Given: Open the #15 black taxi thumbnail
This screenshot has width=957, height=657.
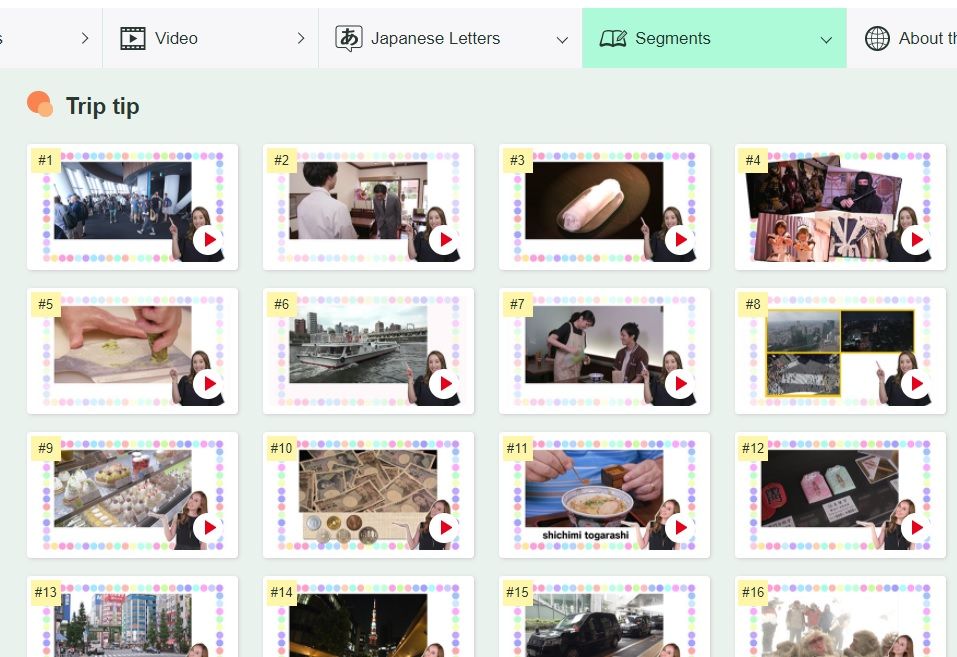Looking at the screenshot, I should tap(604, 617).
